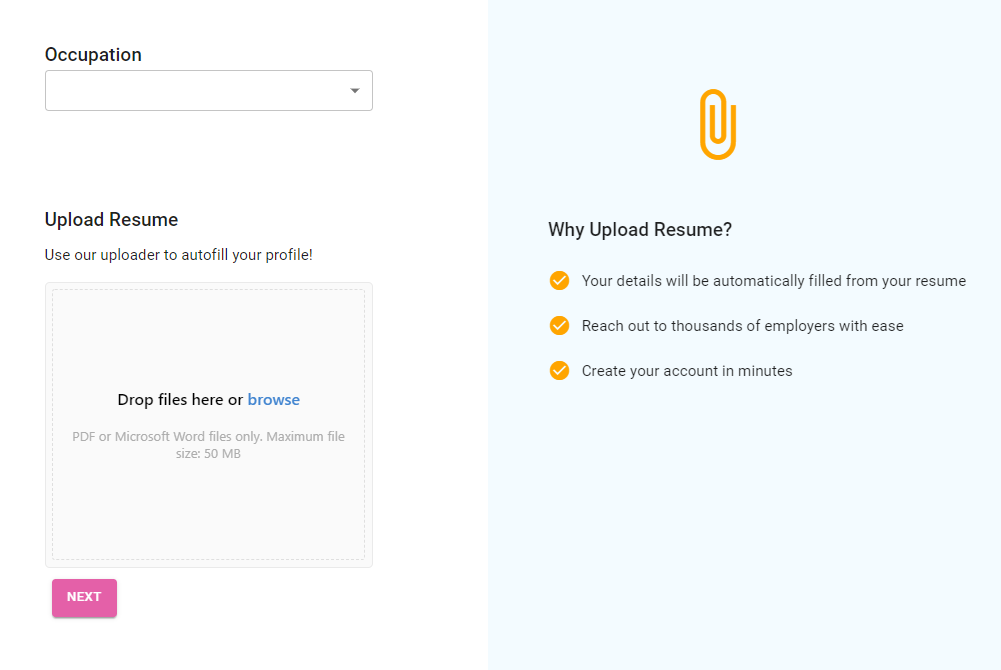Screen dimensions: 1001x670
Task: Click 'Reach out to thousands of employers with ease'
Action: 742,325
